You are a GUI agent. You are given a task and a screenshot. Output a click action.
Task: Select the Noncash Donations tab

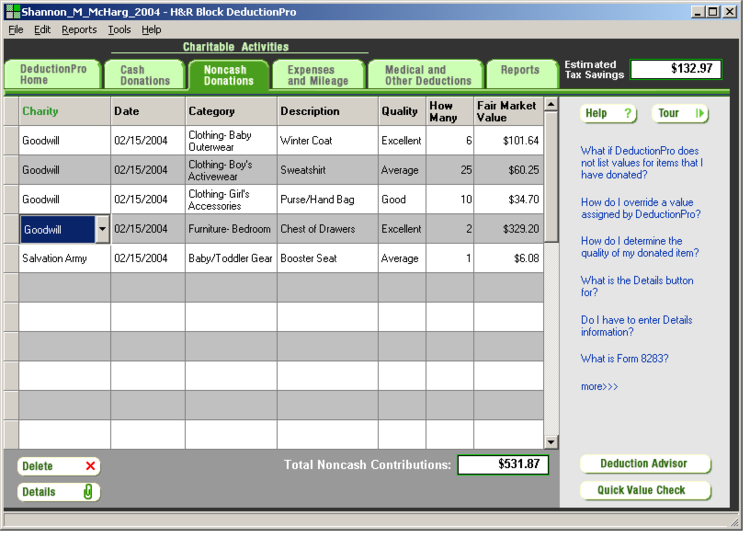229,75
